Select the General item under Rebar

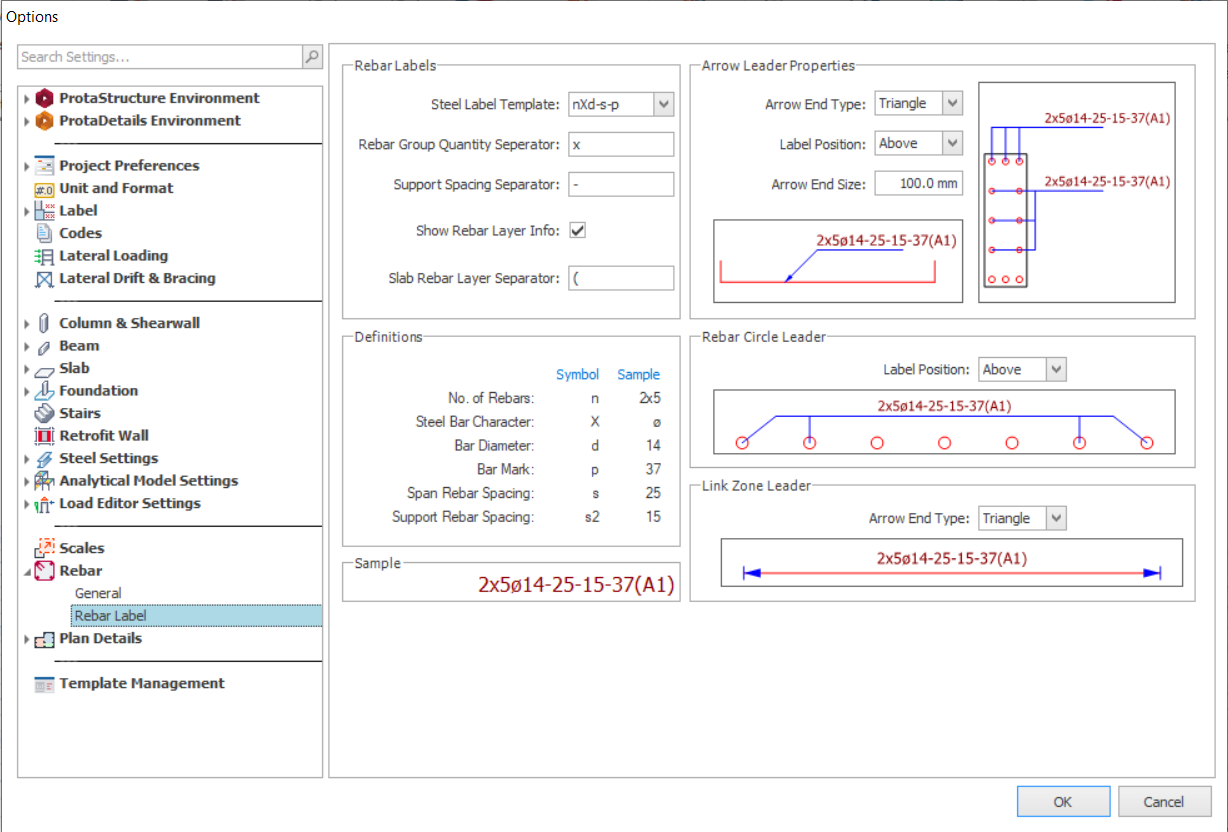point(98,593)
